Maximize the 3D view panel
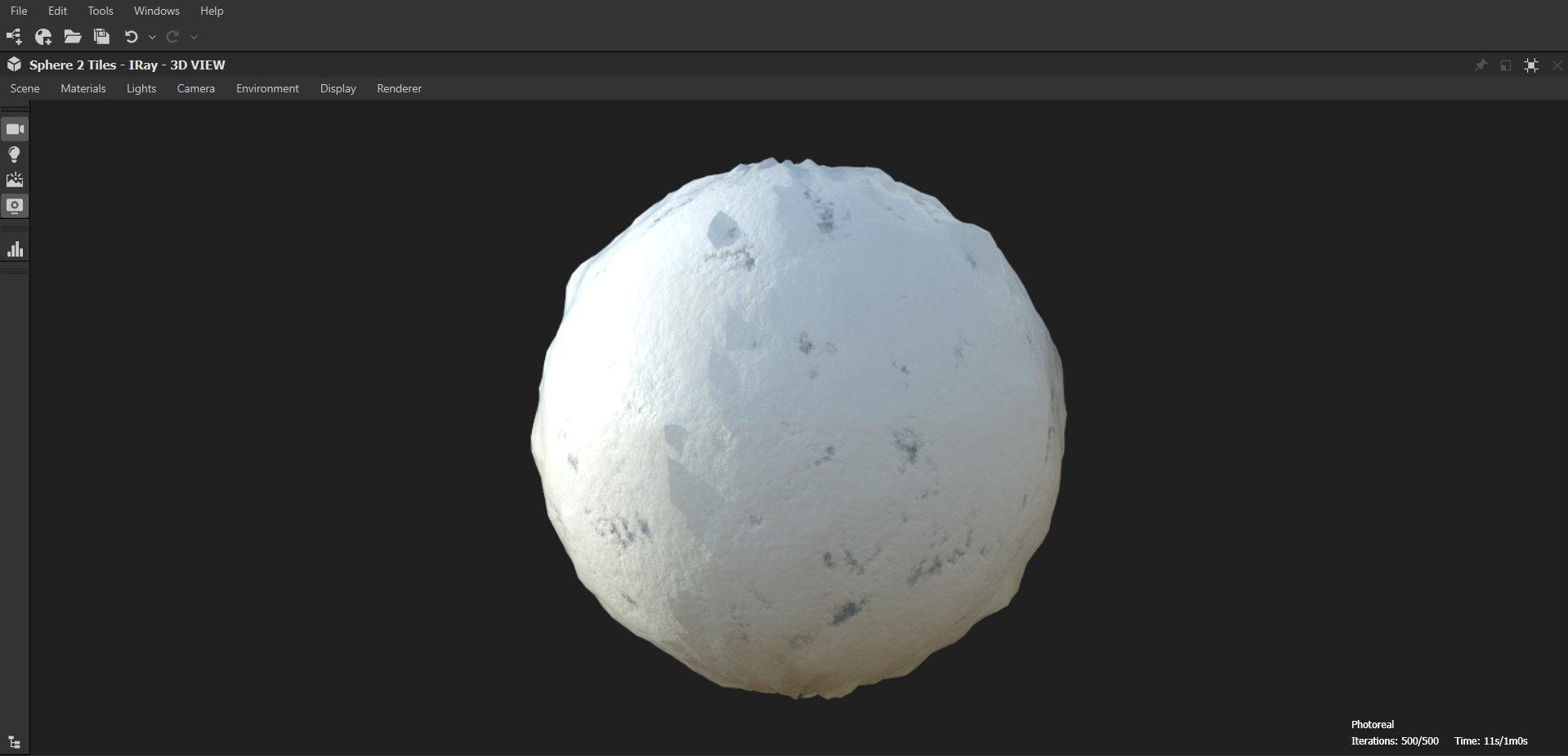Image resolution: width=1568 pixels, height=756 pixels. [x=1531, y=65]
